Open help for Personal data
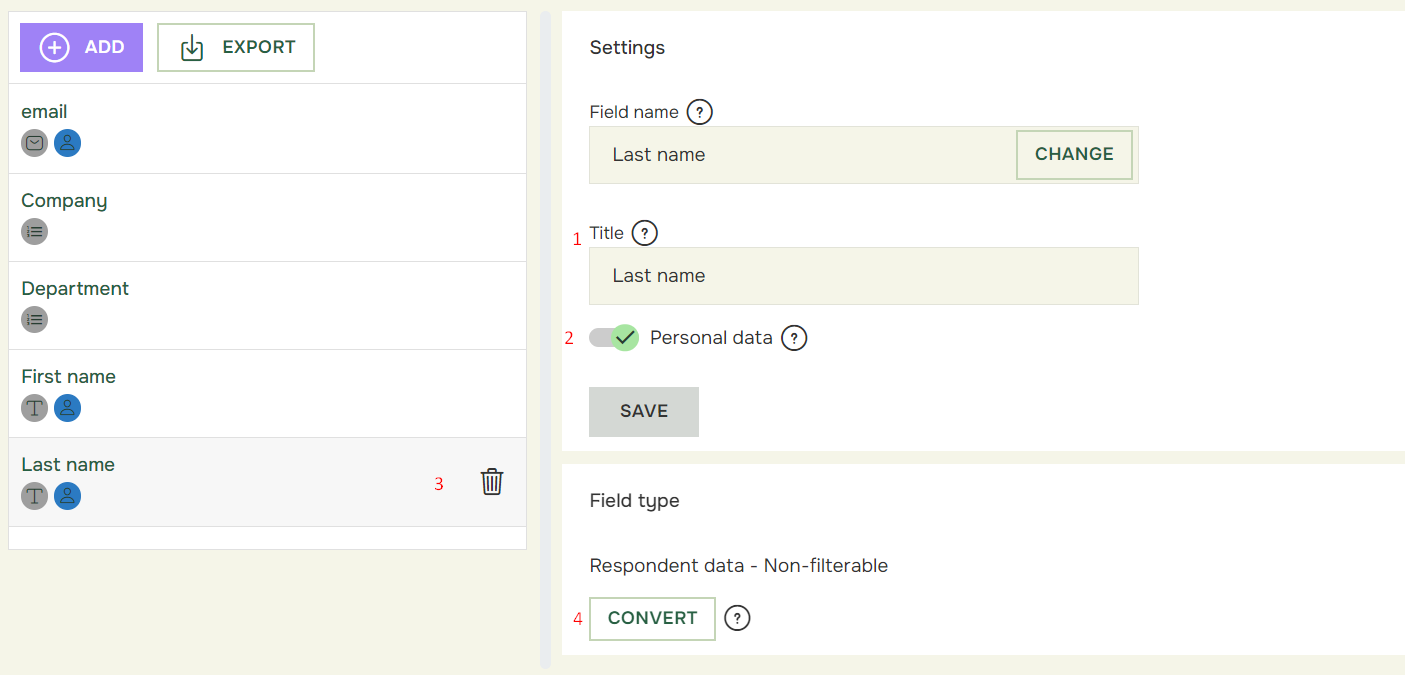This screenshot has width=1405, height=675. 794,338
